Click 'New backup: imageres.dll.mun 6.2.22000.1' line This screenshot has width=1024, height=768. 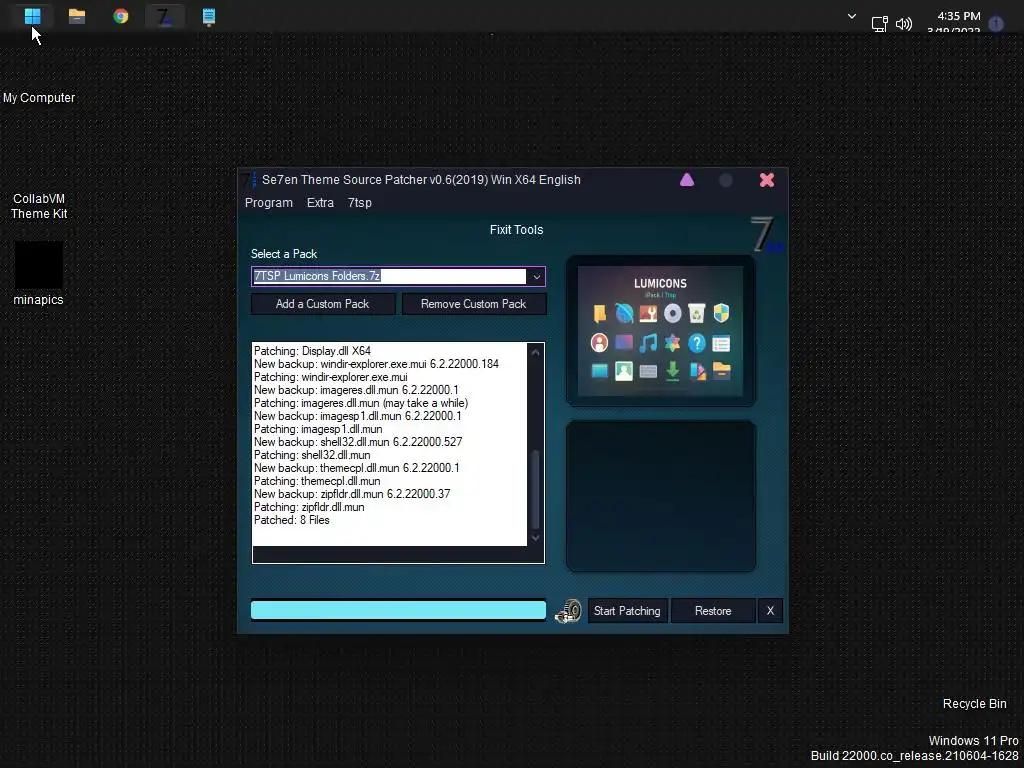coord(356,391)
